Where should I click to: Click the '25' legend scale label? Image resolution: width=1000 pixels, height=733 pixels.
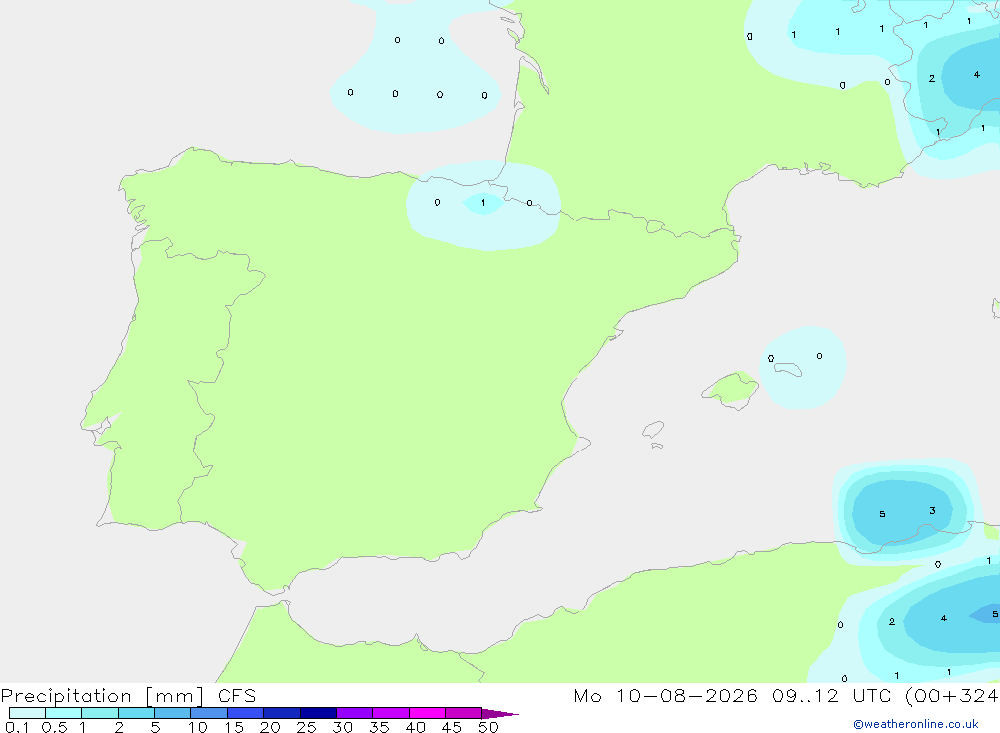point(306,727)
